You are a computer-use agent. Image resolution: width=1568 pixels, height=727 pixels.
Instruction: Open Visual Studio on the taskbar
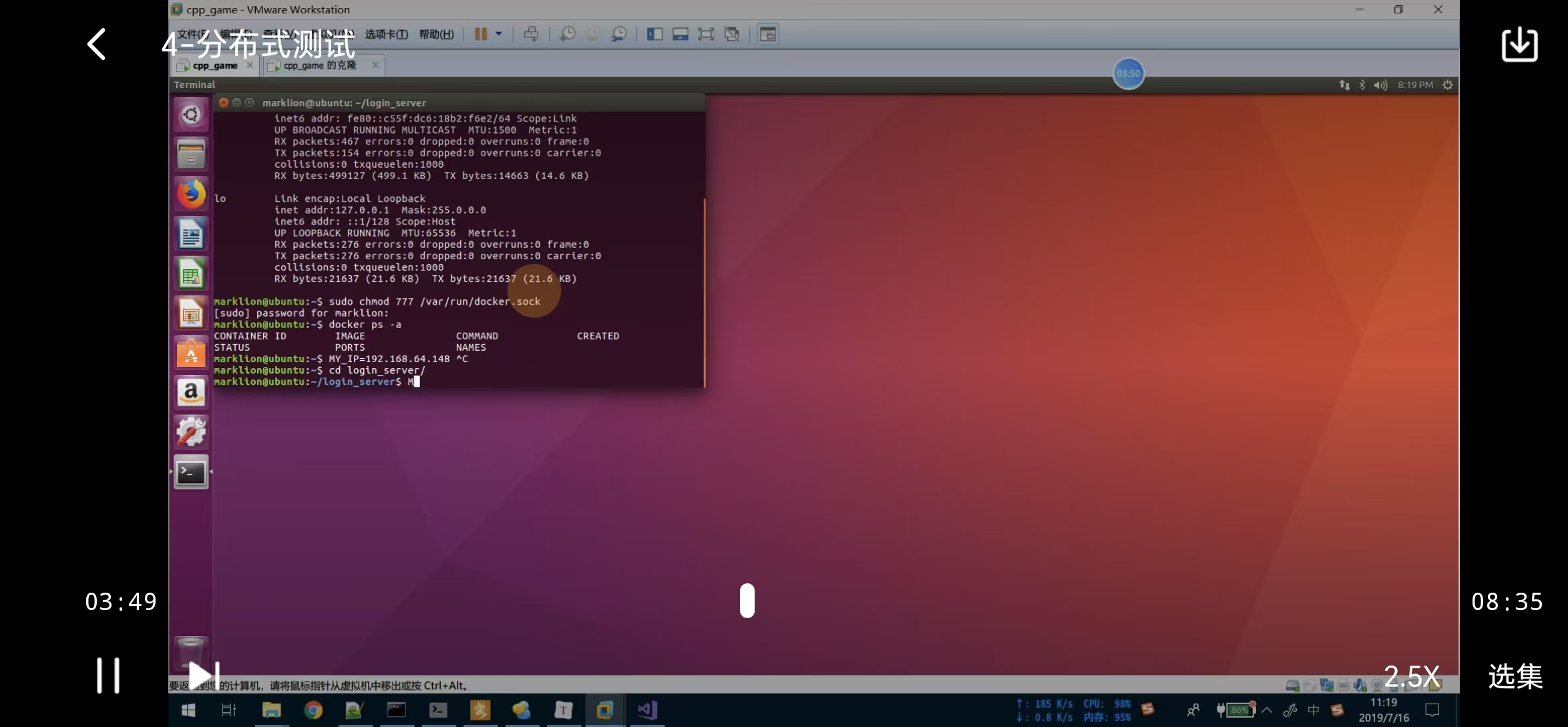646,710
